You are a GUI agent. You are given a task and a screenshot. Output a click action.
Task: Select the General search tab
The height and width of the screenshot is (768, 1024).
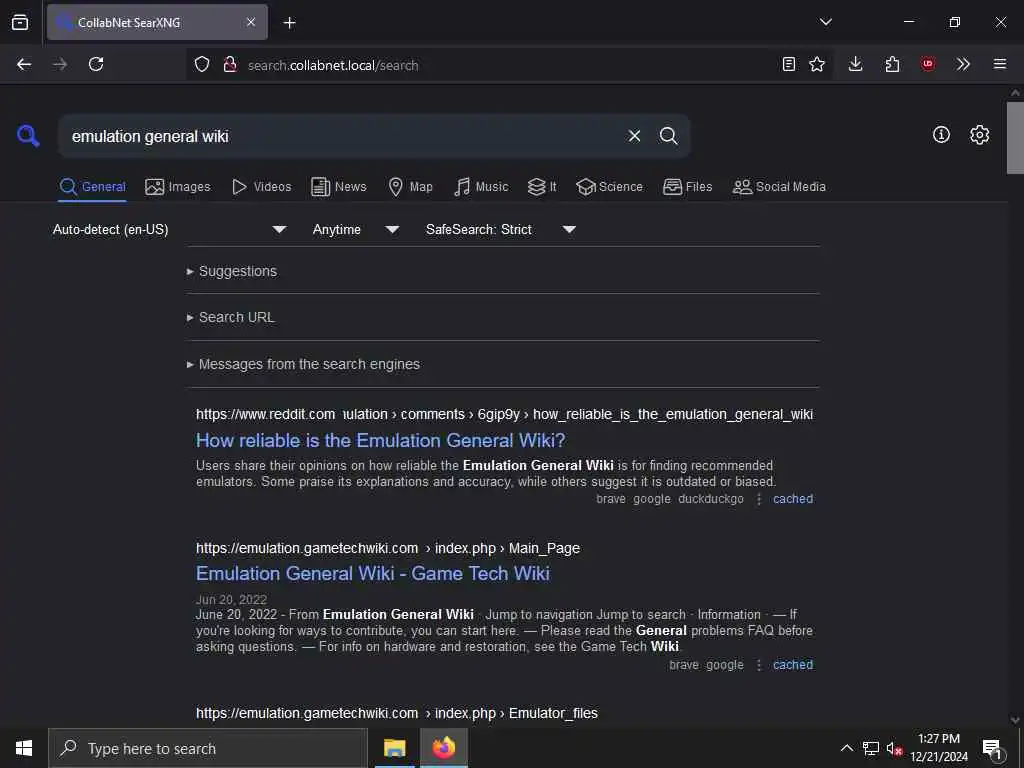click(92, 187)
